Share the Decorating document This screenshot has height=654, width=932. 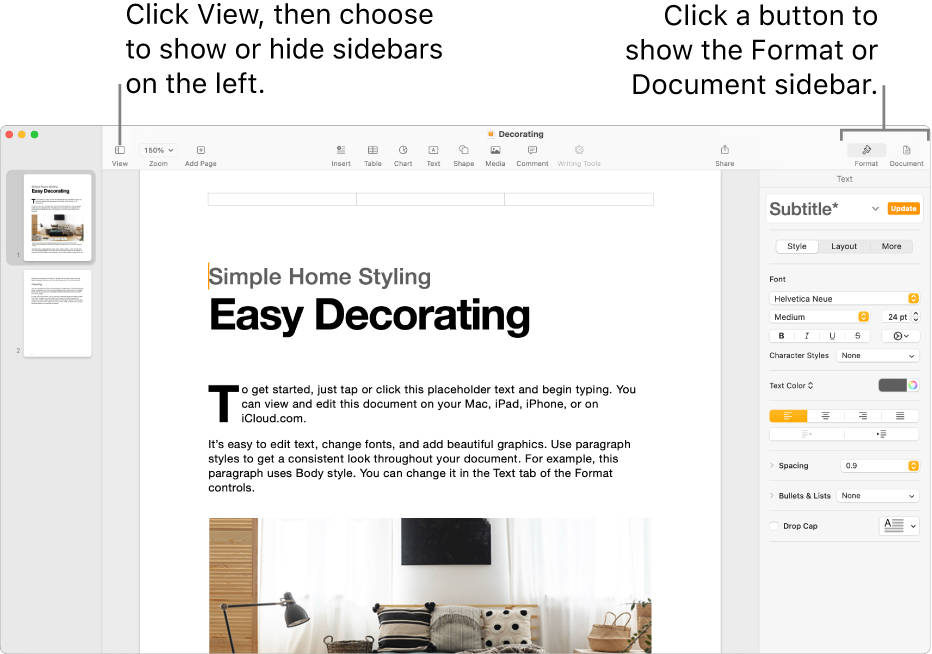[724, 152]
